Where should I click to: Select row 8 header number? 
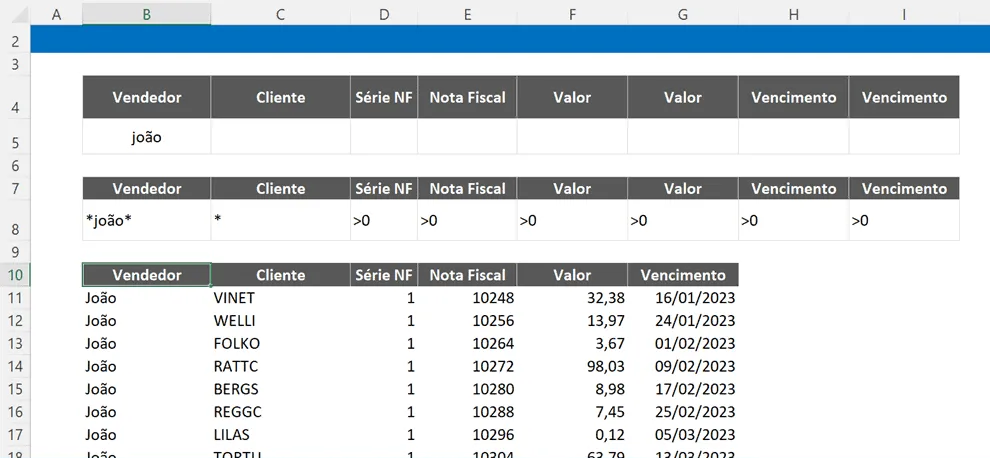pyautogui.click(x=15, y=220)
